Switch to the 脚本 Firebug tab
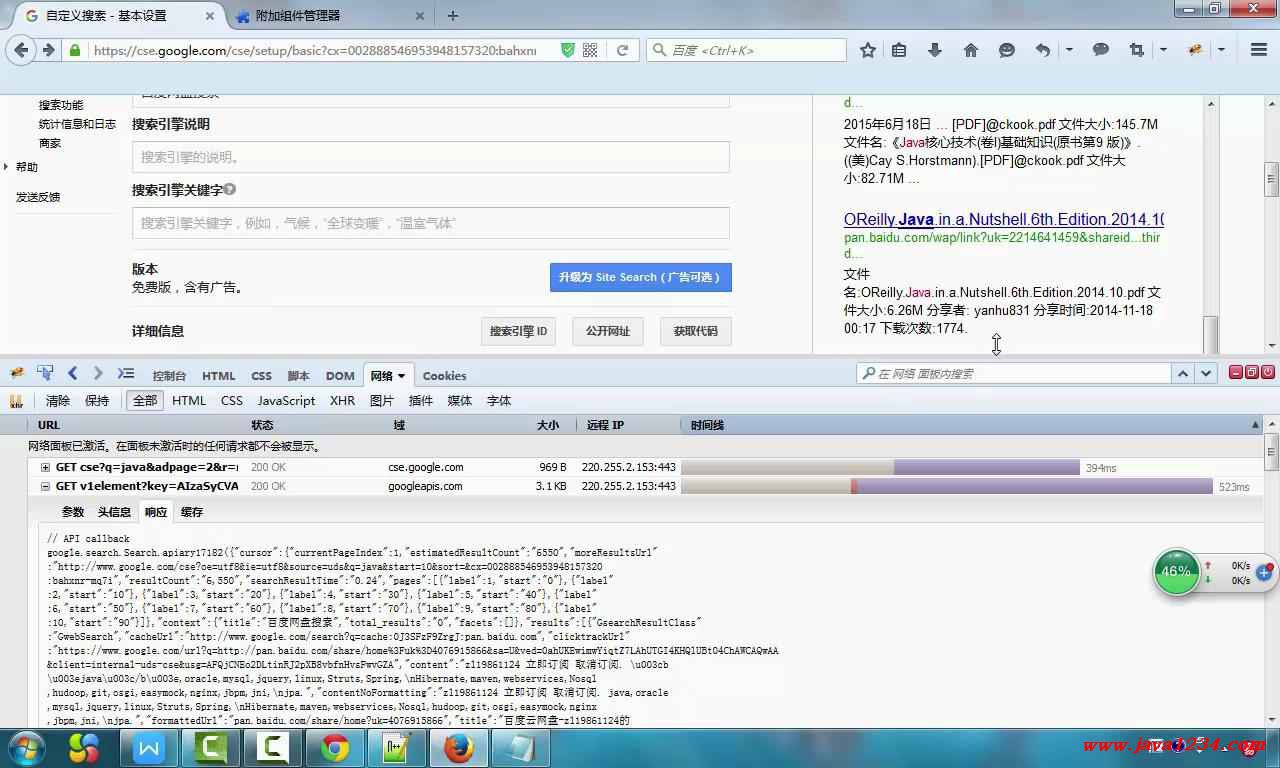 click(x=298, y=376)
